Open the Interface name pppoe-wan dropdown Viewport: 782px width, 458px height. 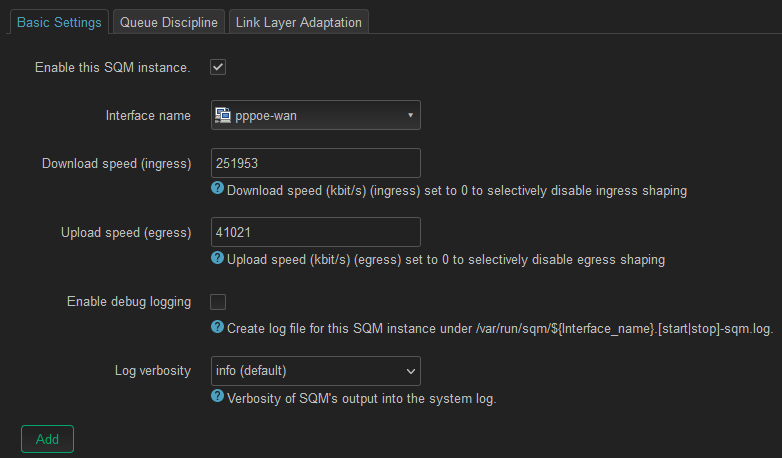[x=316, y=115]
